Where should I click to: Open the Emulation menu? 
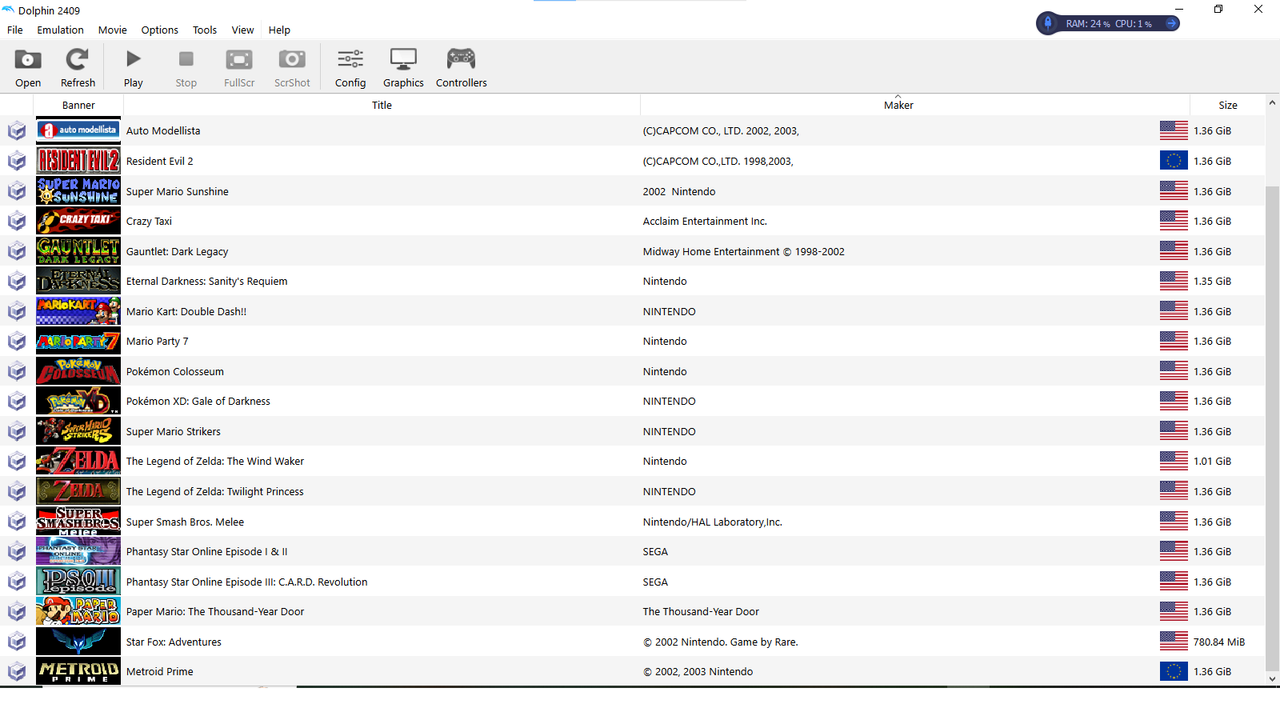[x=60, y=30]
